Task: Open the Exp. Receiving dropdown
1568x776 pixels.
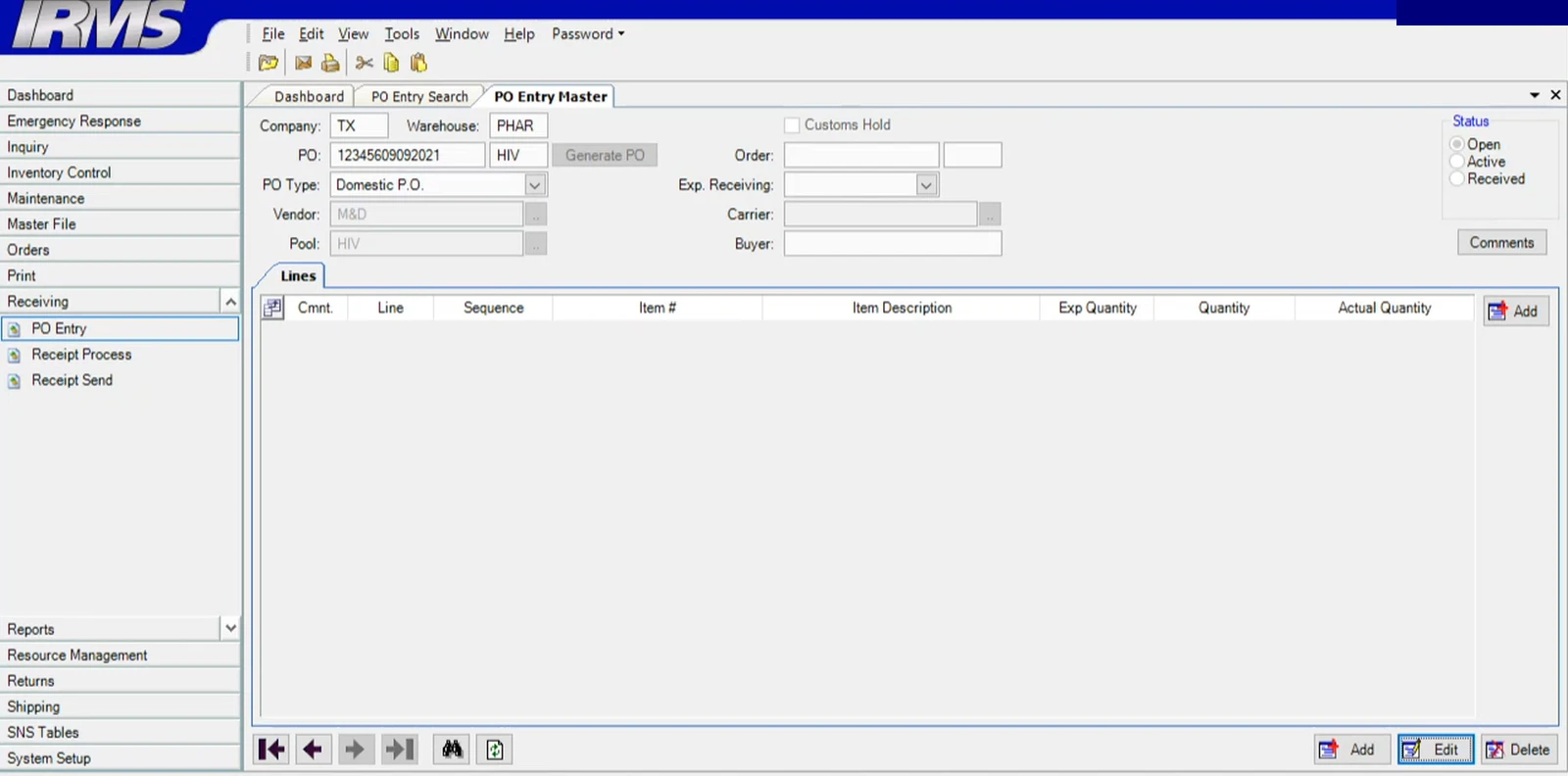Action: click(926, 185)
